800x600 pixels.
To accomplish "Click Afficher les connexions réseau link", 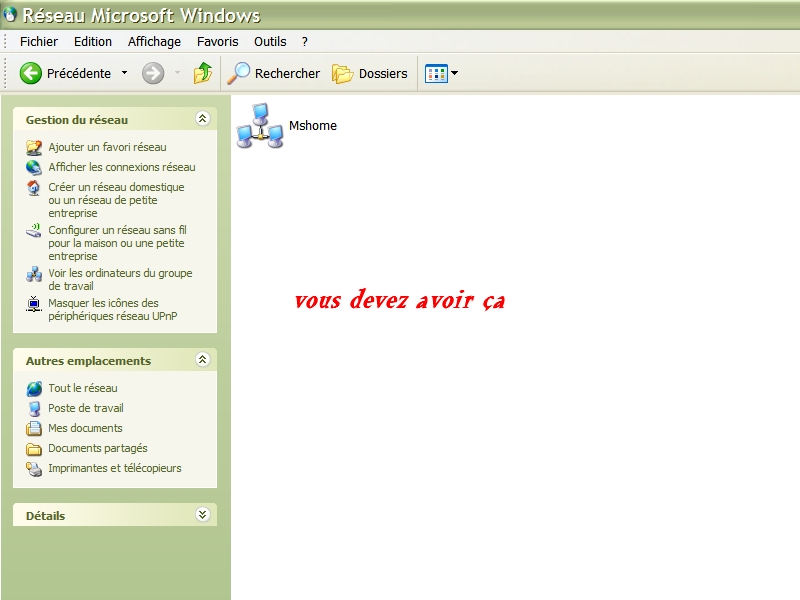I will click(122, 167).
